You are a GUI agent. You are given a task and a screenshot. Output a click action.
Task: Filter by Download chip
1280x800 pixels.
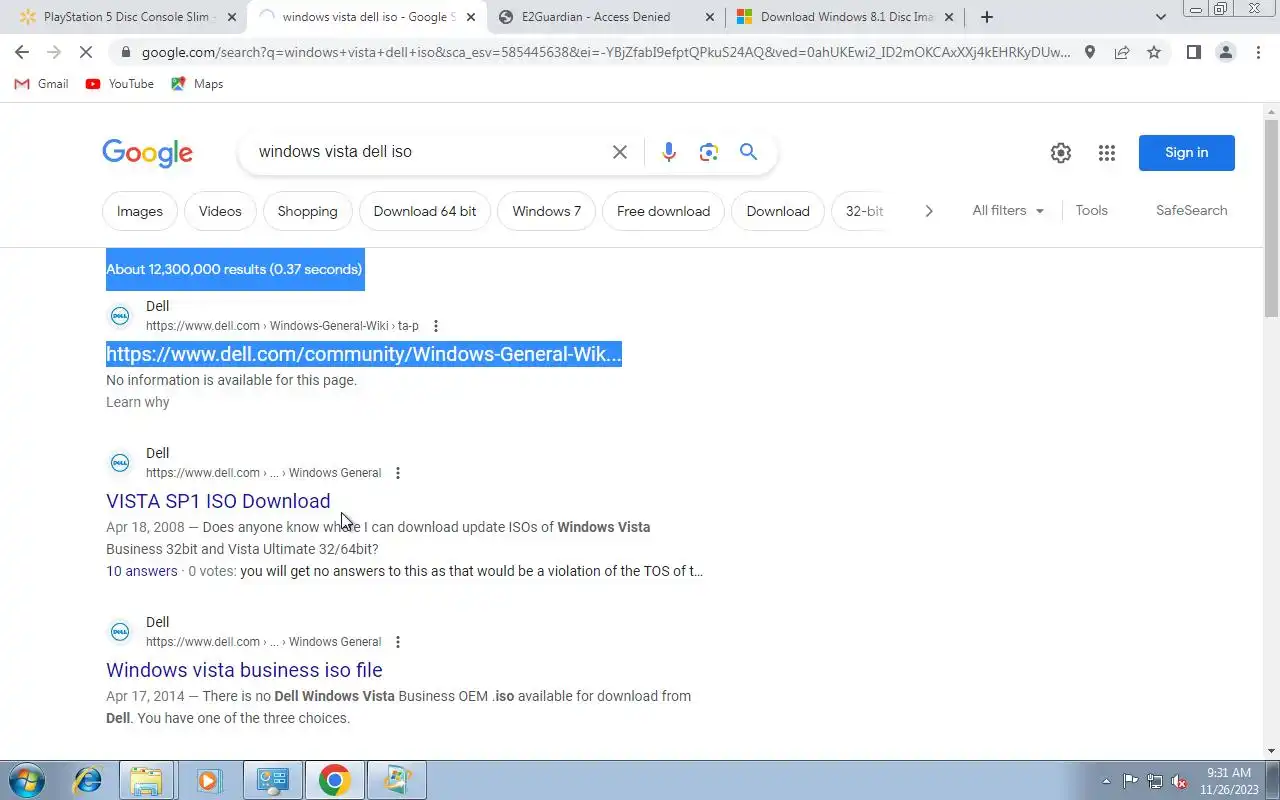tap(778, 211)
